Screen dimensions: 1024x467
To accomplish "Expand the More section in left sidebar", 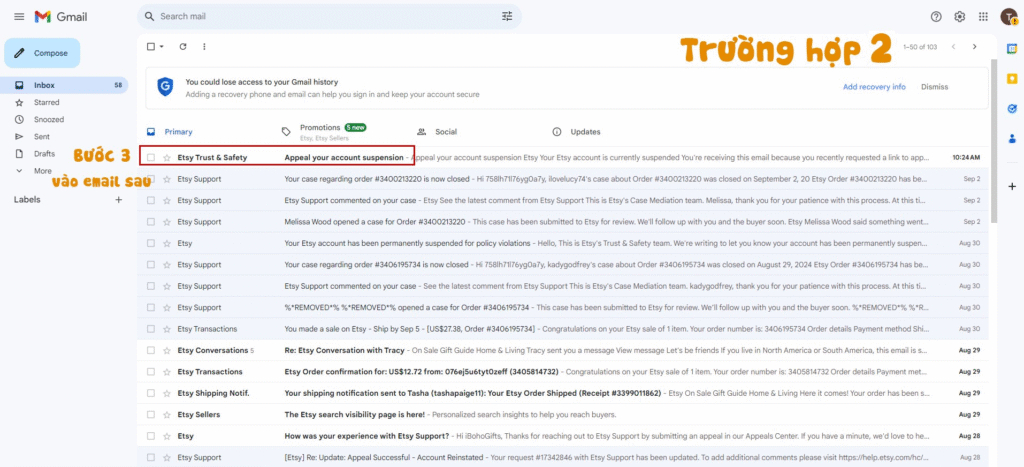I will 42,171.
